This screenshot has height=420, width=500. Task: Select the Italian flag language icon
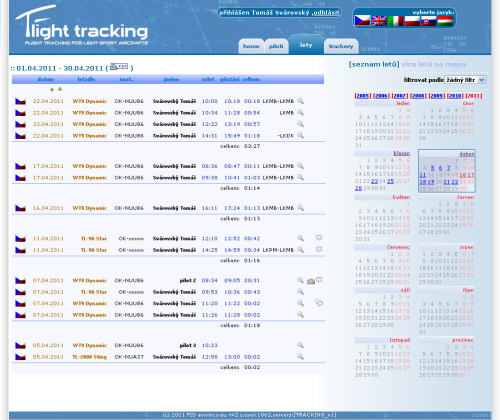coord(395,21)
